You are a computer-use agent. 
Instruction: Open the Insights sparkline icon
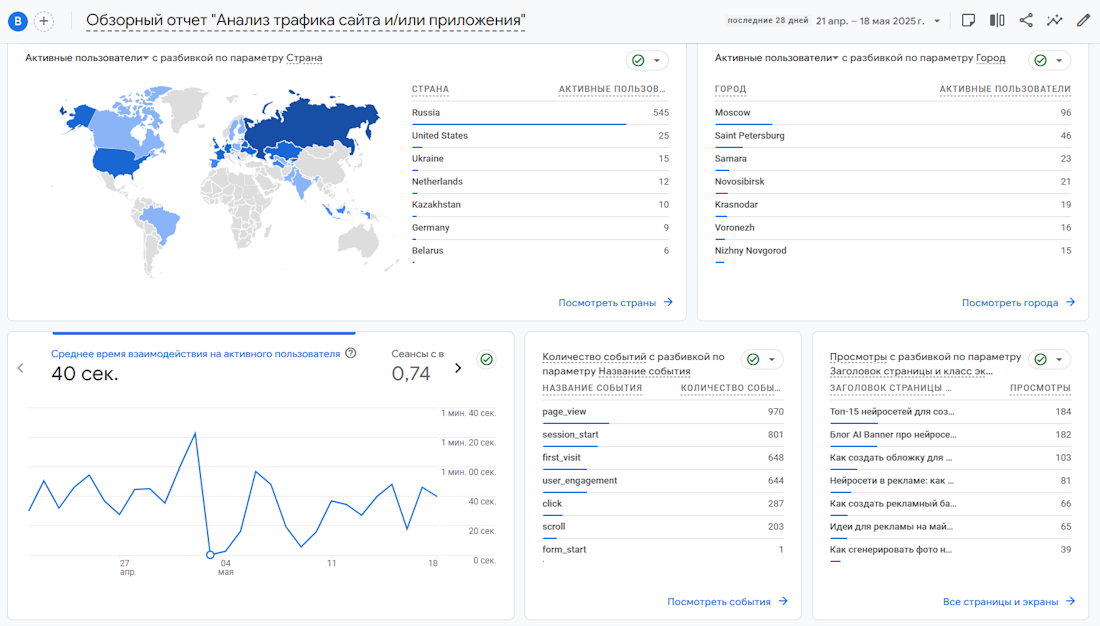point(1055,20)
